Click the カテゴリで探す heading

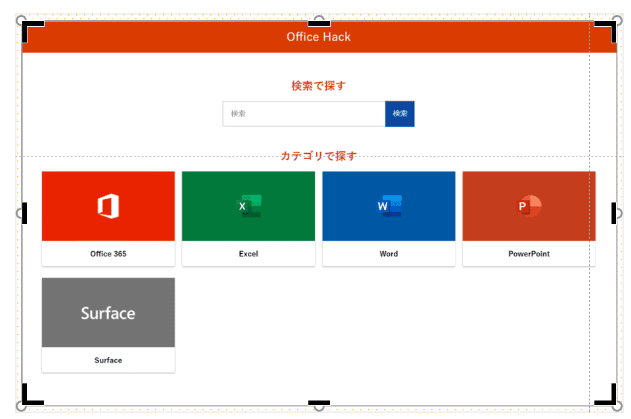318,156
